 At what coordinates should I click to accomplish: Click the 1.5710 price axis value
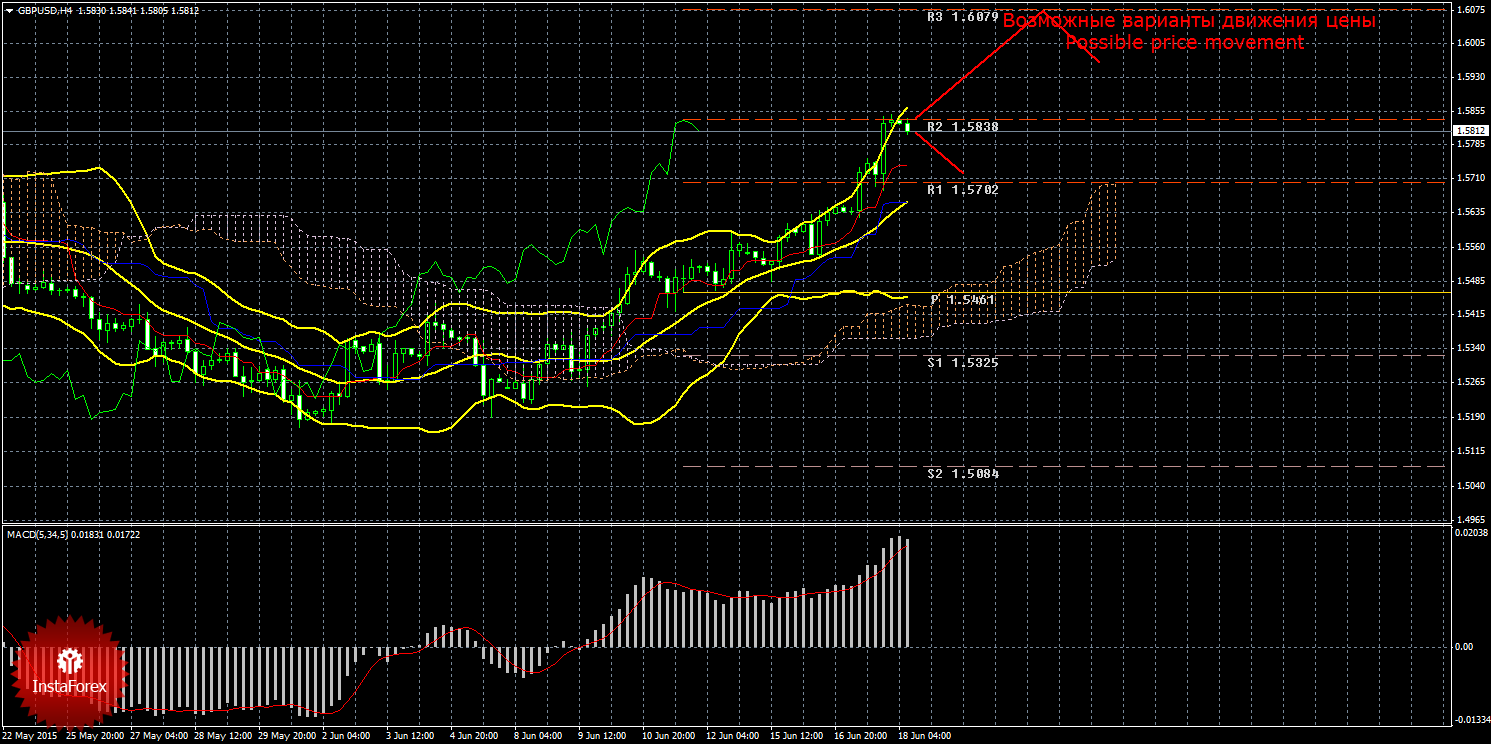1470,179
